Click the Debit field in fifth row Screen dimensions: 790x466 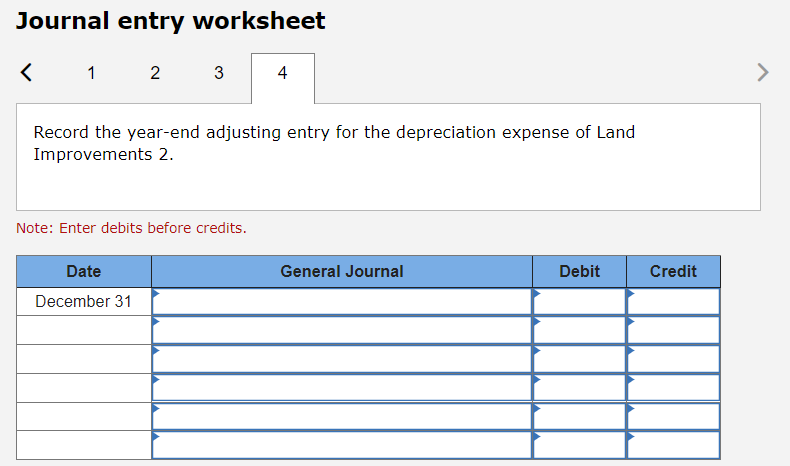coord(579,416)
